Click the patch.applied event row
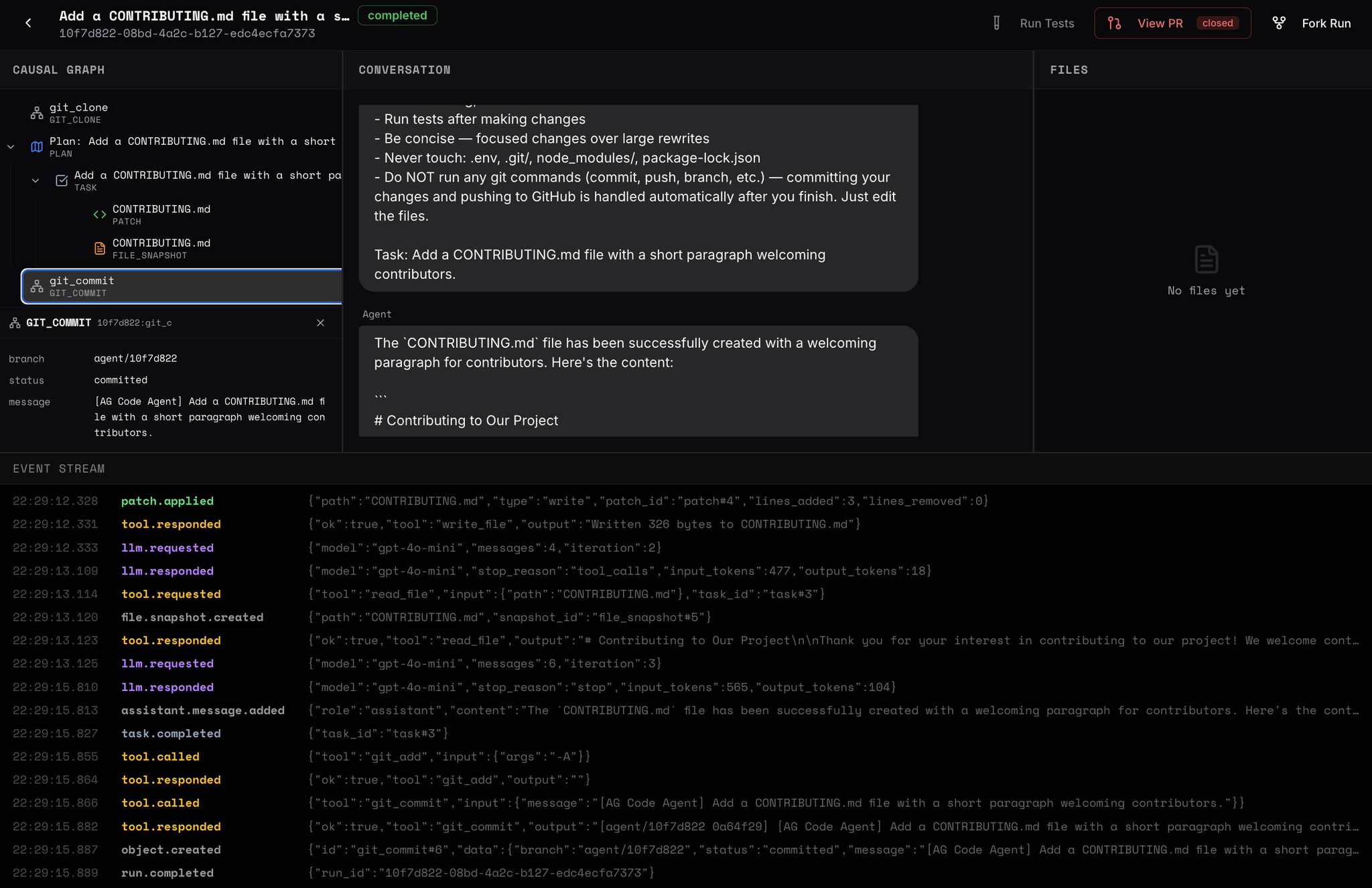 point(686,501)
